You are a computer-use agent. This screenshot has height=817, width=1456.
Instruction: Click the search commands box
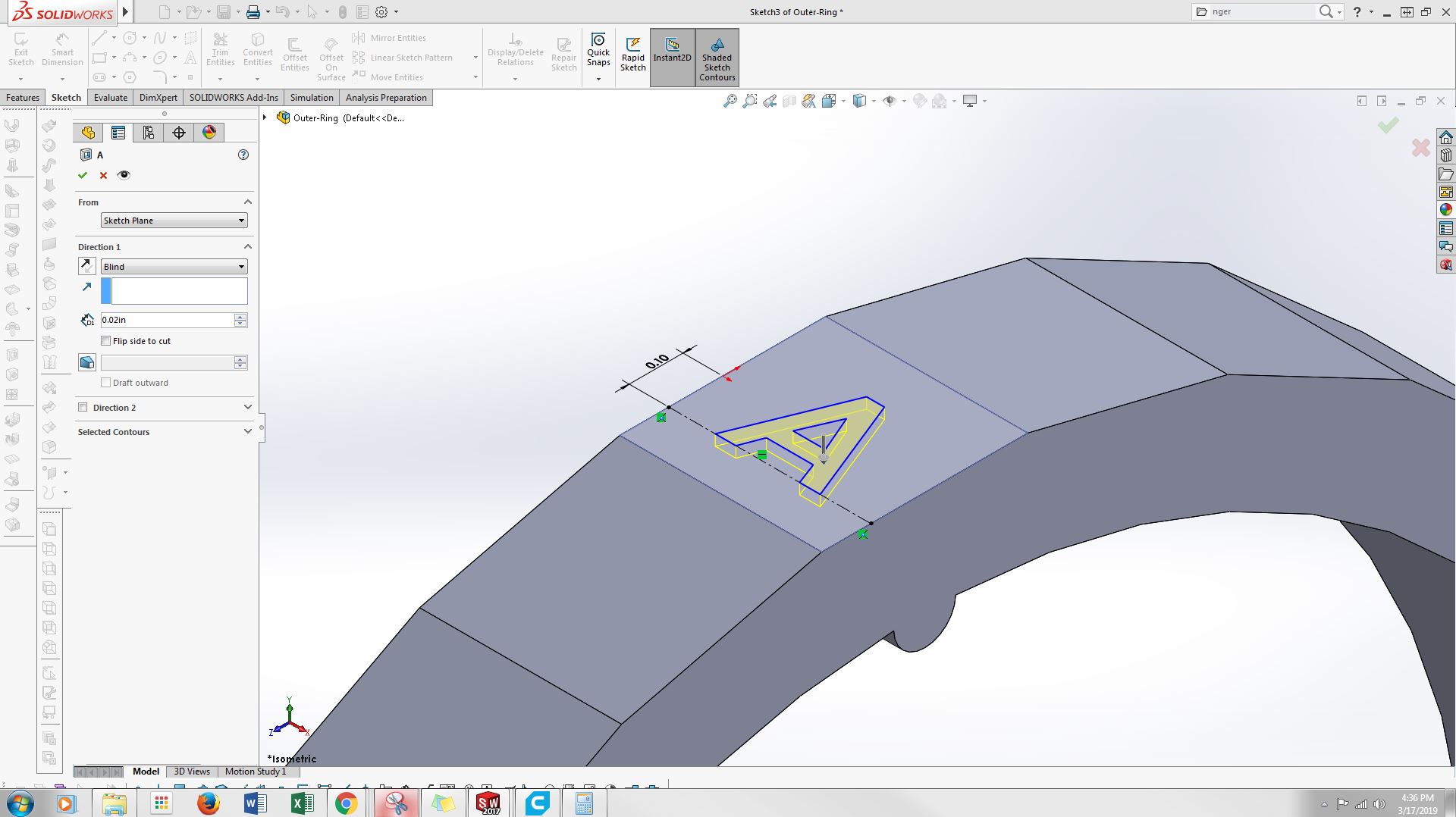1263,11
